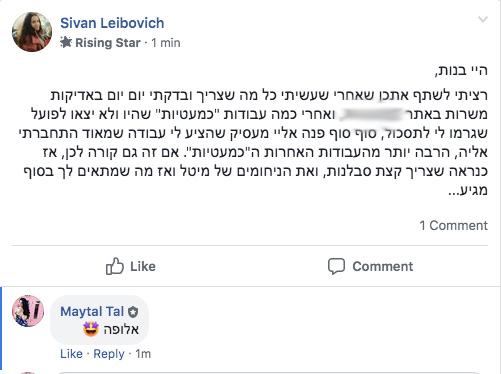Click the star-eyes emoji in the comment
Viewport: 501px width, 374px height.
tap(91, 329)
